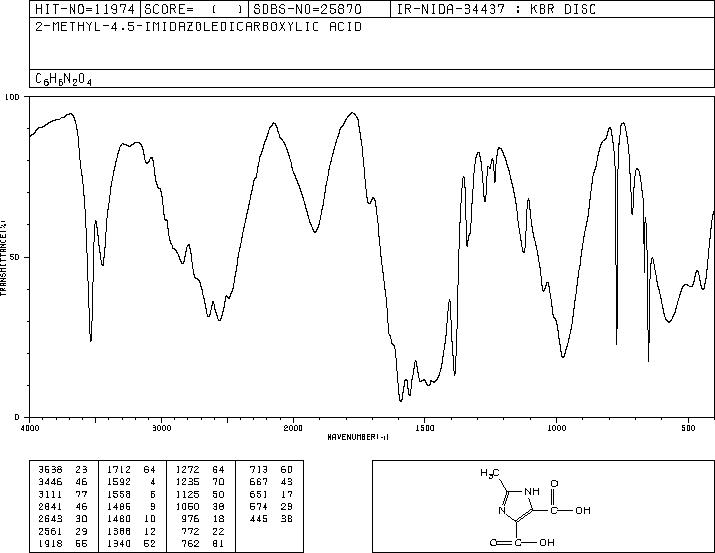Click the 1000 tick label on the x-axis
Screen dimensions: 715x553
click(x=556, y=428)
